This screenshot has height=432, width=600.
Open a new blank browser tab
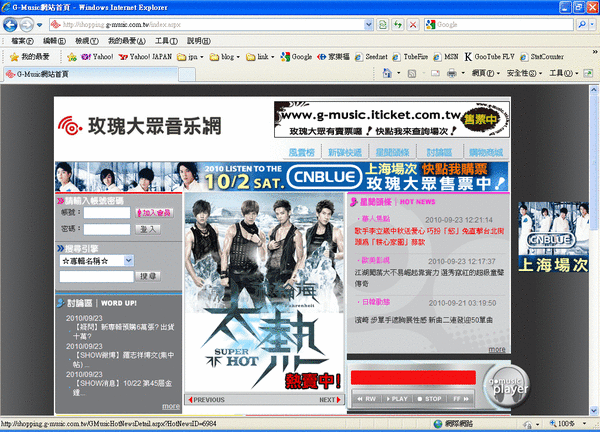click(187, 74)
